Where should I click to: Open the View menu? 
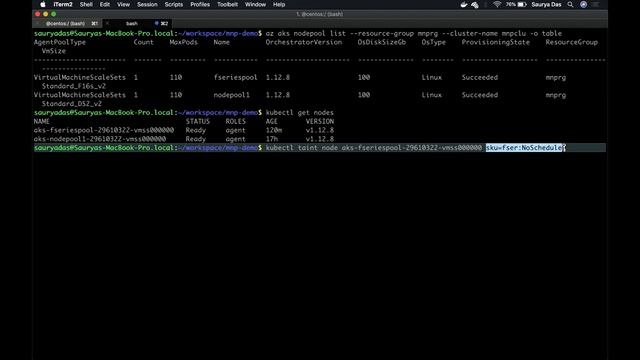(x=123, y=4)
